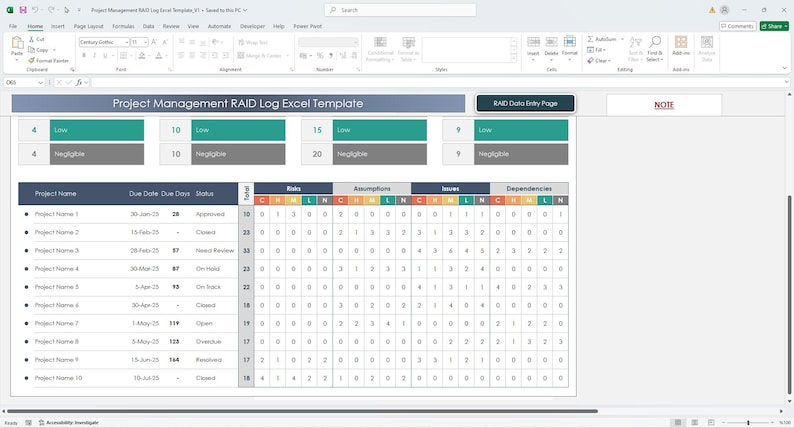Viewport: 794px width, 428px height.
Task: Click the Percent Style icon
Action: [x=320, y=56]
